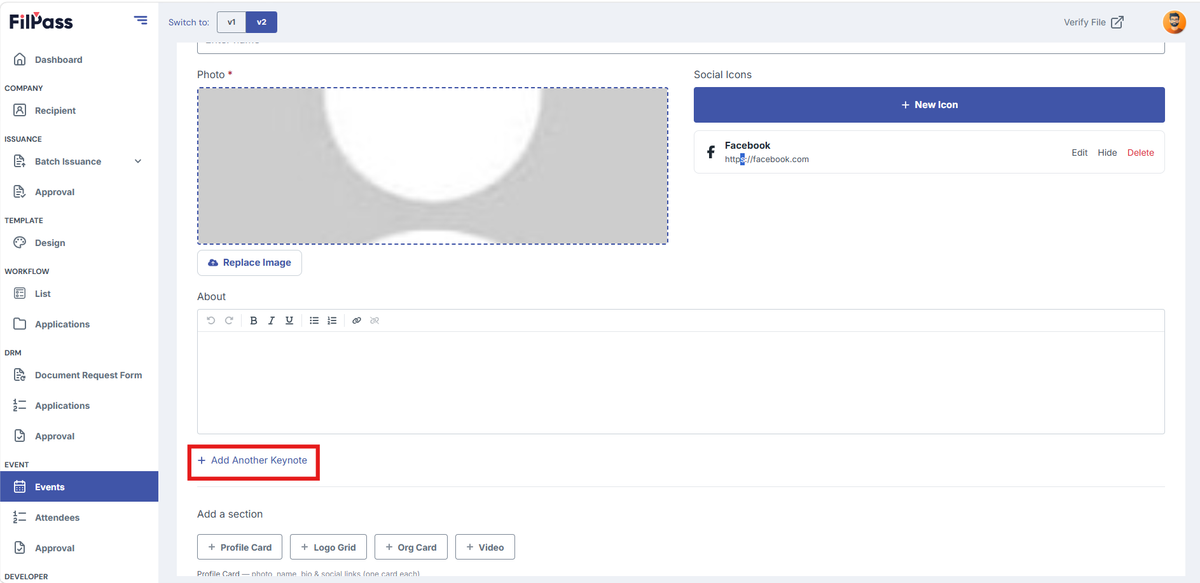Add a Video section
The image size is (1200, 583).
[x=485, y=547]
